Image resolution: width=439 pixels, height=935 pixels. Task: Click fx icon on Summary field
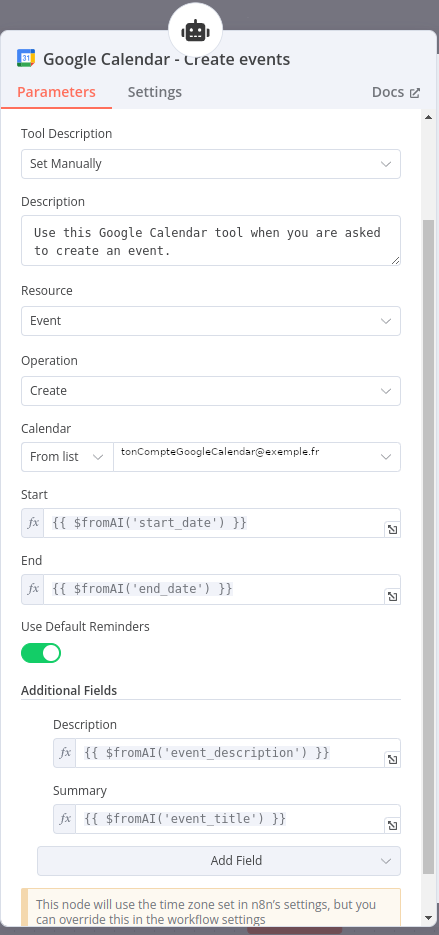click(65, 819)
